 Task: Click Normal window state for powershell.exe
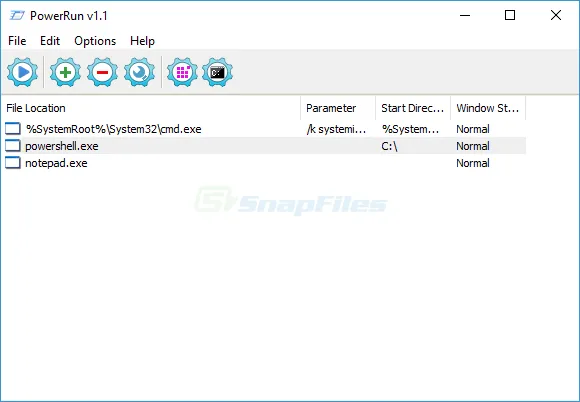[x=473, y=146]
